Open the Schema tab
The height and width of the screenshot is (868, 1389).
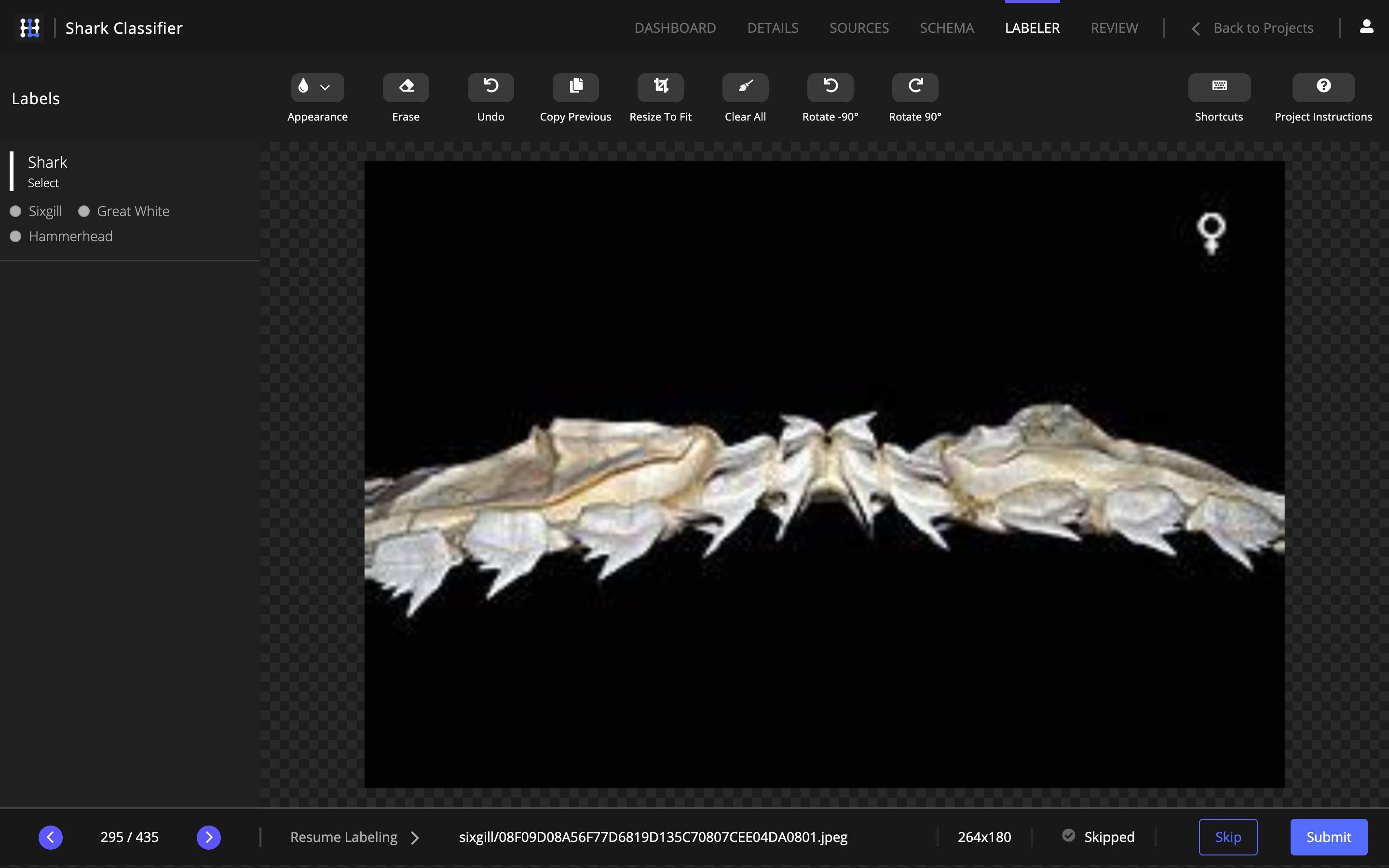(946, 27)
